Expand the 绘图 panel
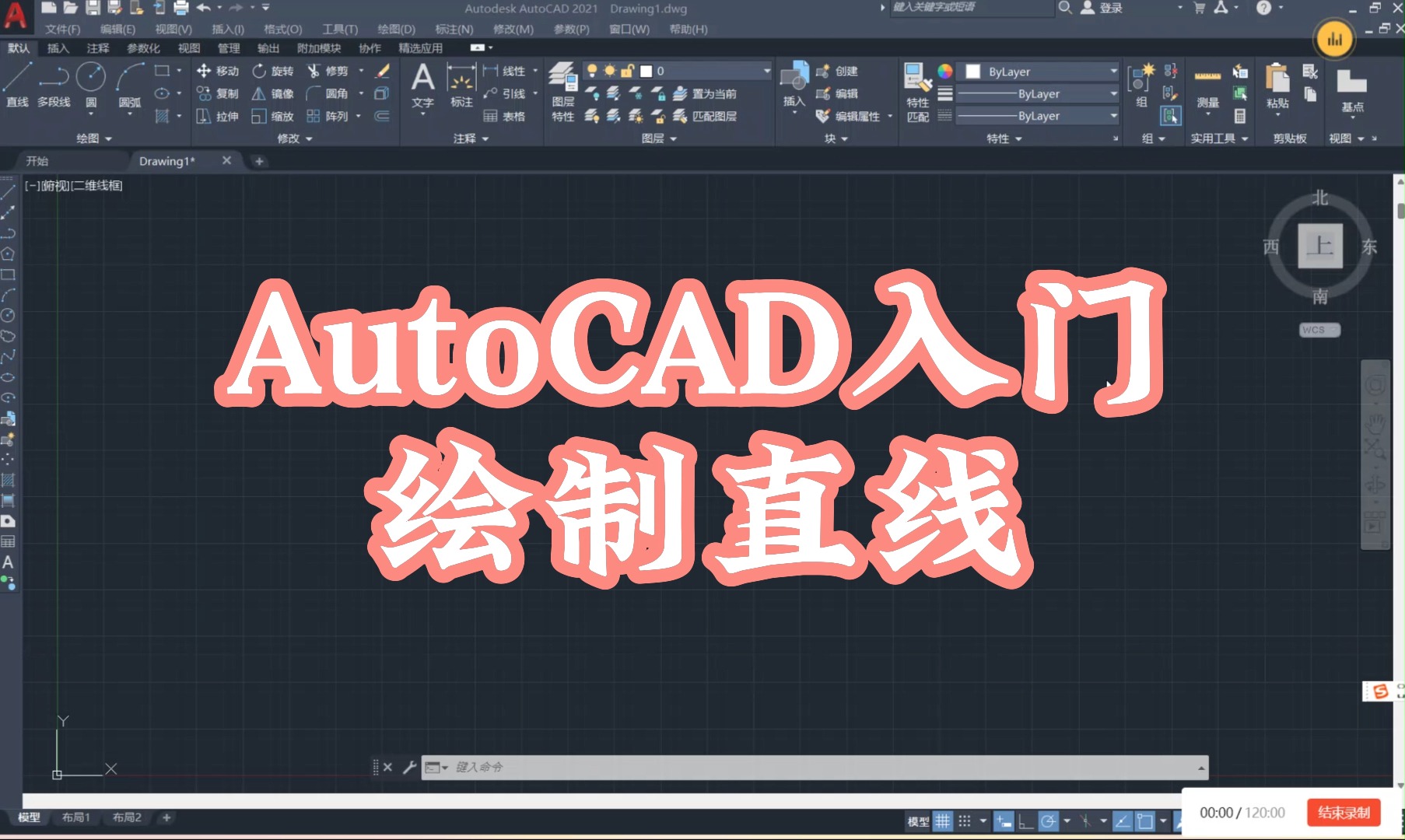 coord(94,138)
